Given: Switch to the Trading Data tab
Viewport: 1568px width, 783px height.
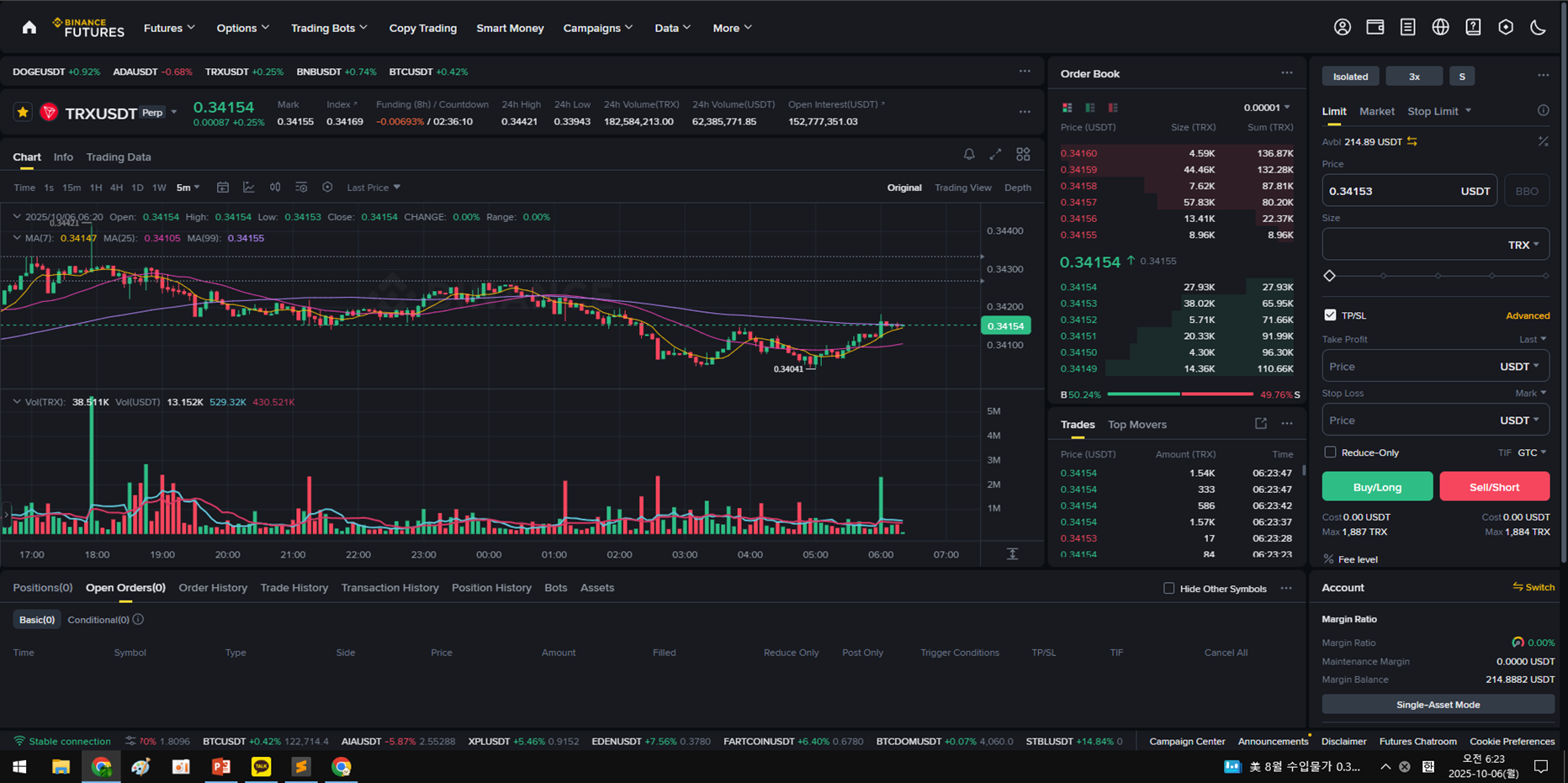Looking at the screenshot, I should tap(119, 157).
